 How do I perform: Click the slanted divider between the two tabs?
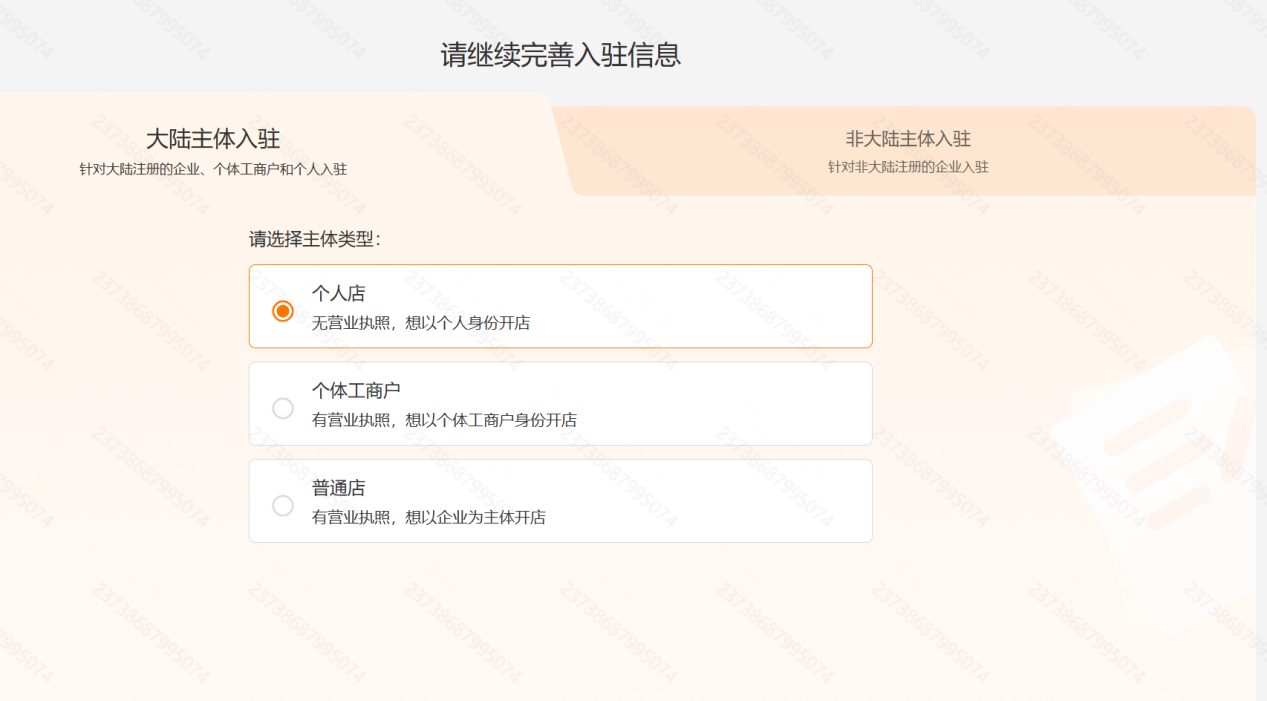tap(561, 145)
